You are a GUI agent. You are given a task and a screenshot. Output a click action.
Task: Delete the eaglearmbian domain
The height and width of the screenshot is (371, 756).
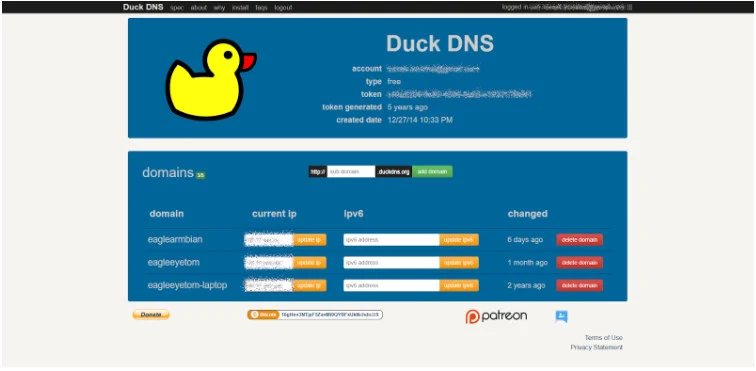[x=580, y=240]
